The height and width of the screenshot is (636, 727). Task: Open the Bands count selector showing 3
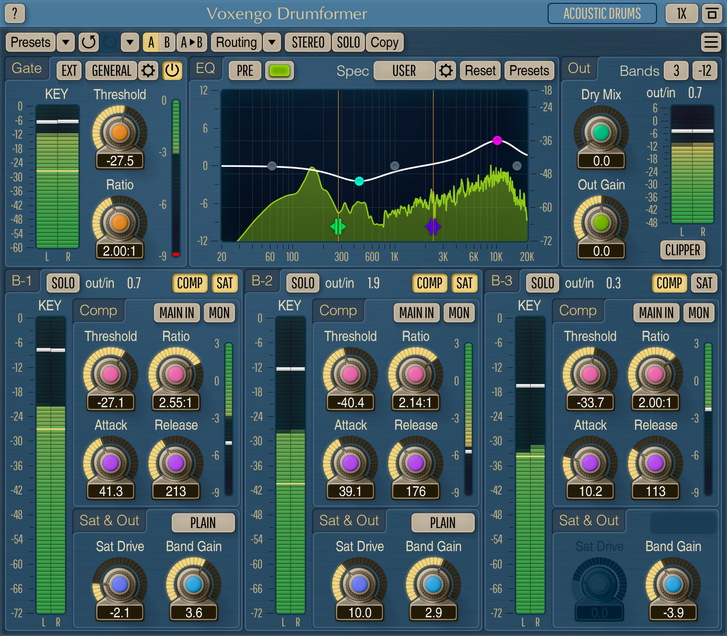coord(676,71)
